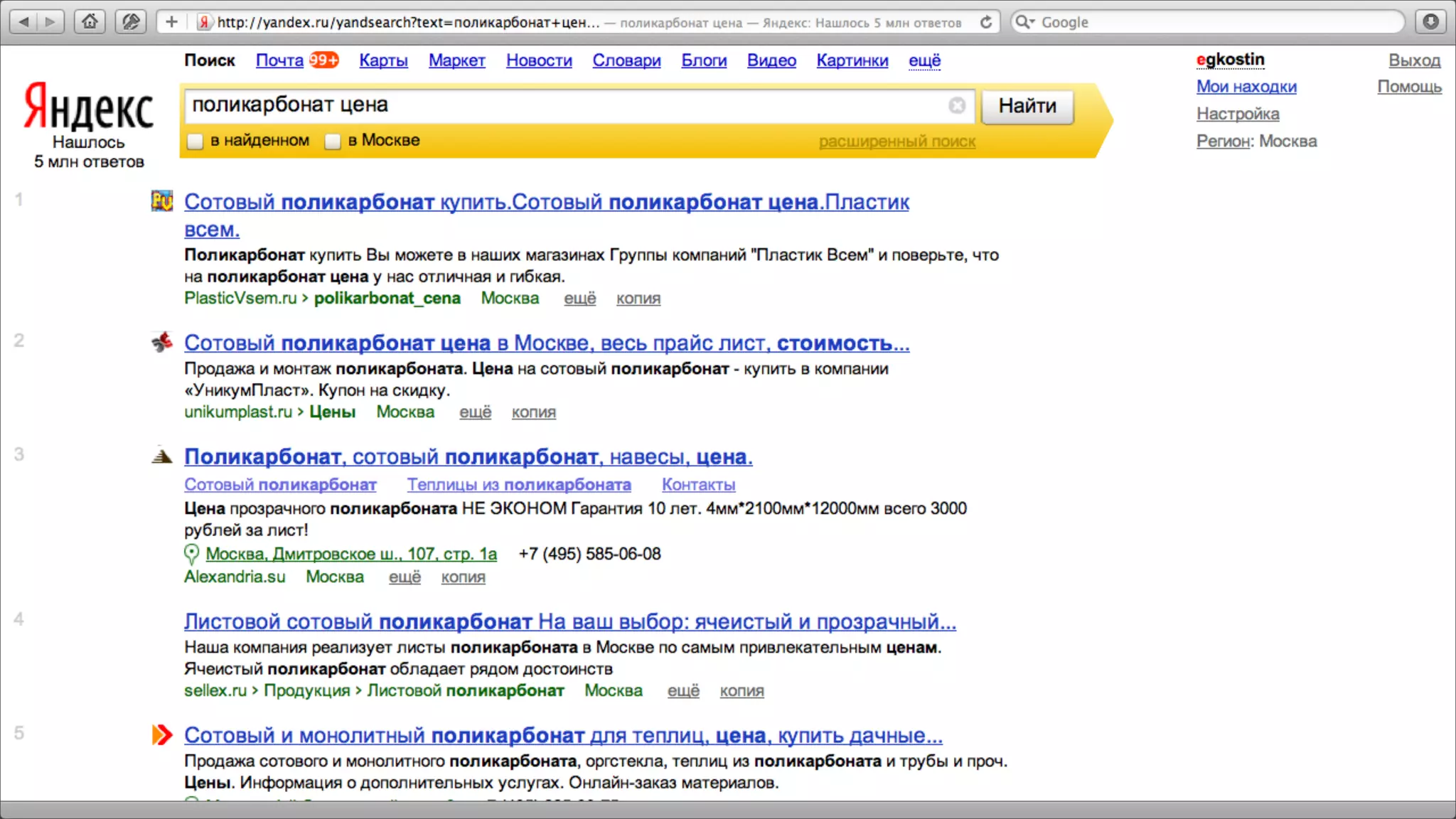The width and height of the screenshot is (1456, 819).
Task: Clear search text with X icon
Action: click(x=957, y=105)
